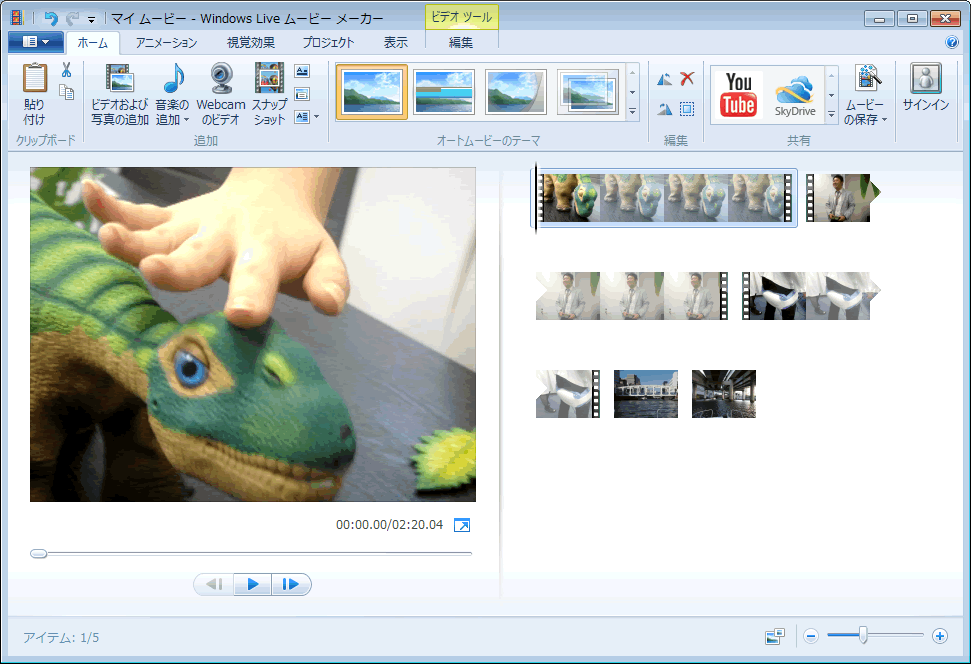This screenshot has height=664, width=971.
Task: Open the help question mark icon
Action: (x=952, y=43)
